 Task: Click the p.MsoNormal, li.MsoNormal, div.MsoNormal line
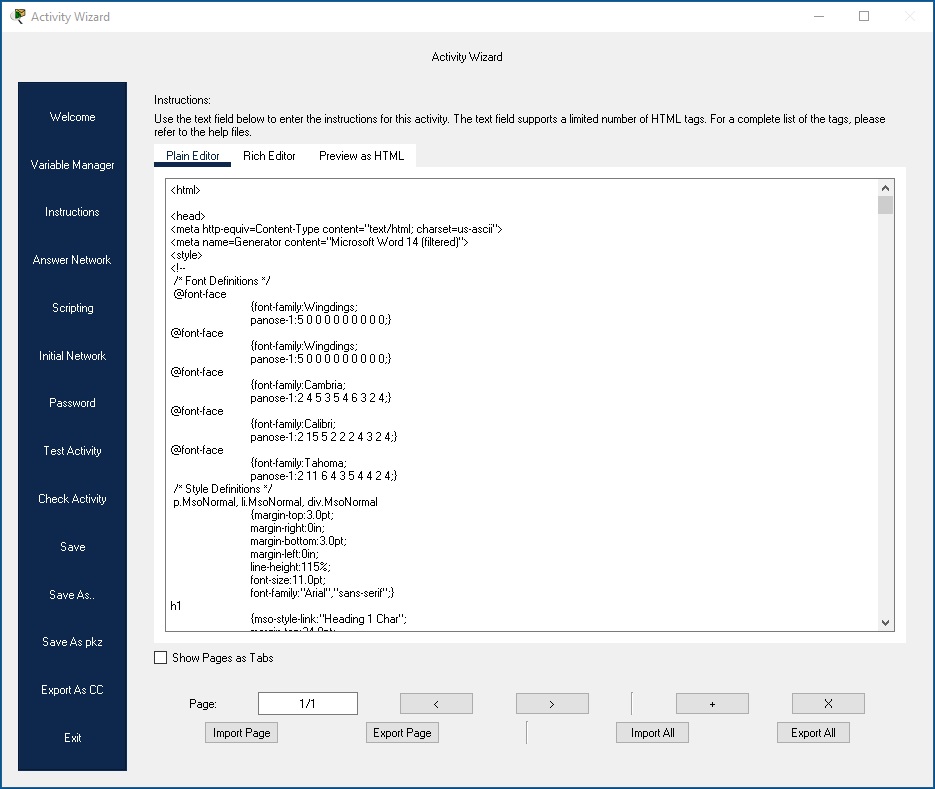[x=275, y=502]
